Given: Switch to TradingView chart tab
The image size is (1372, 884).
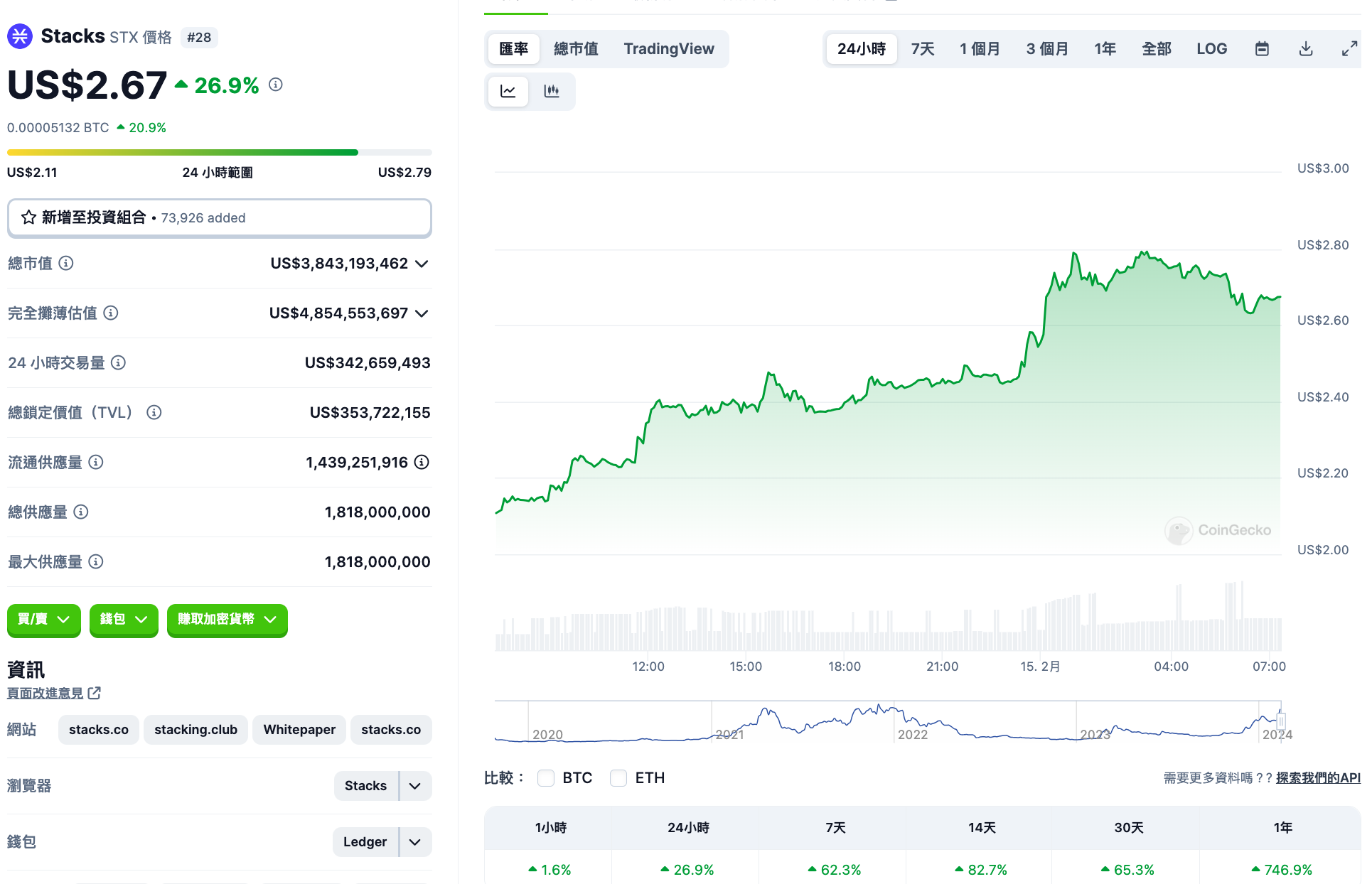Looking at the screenshot, I should pos(668,49).
